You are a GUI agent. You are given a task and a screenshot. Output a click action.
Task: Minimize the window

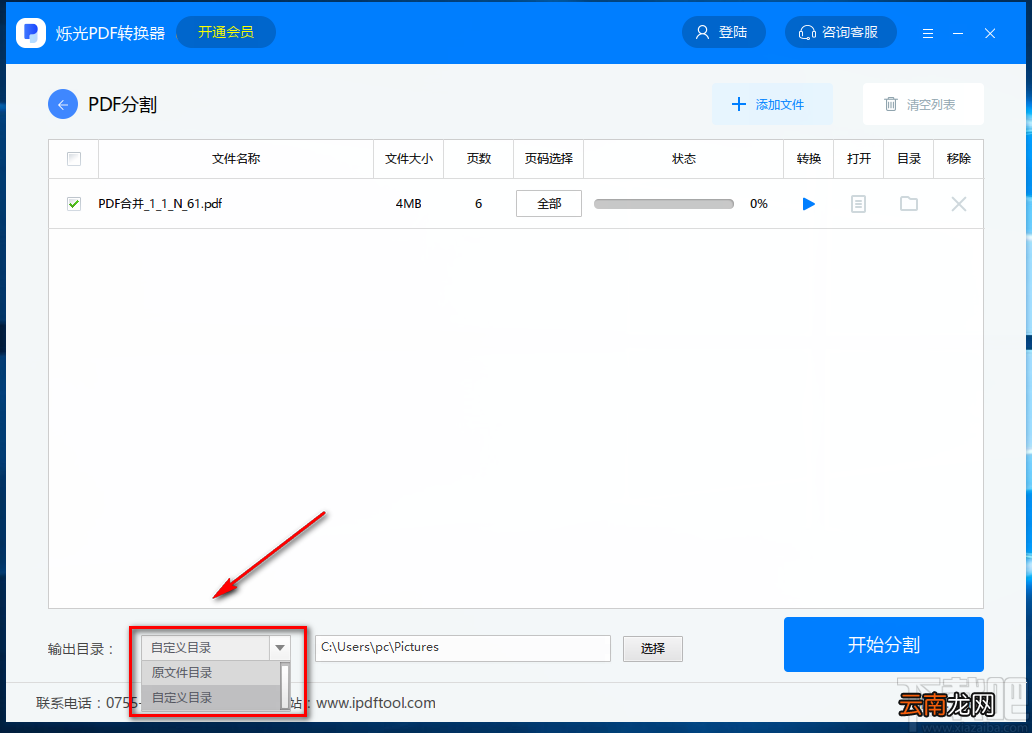click(x=958, y=33)
